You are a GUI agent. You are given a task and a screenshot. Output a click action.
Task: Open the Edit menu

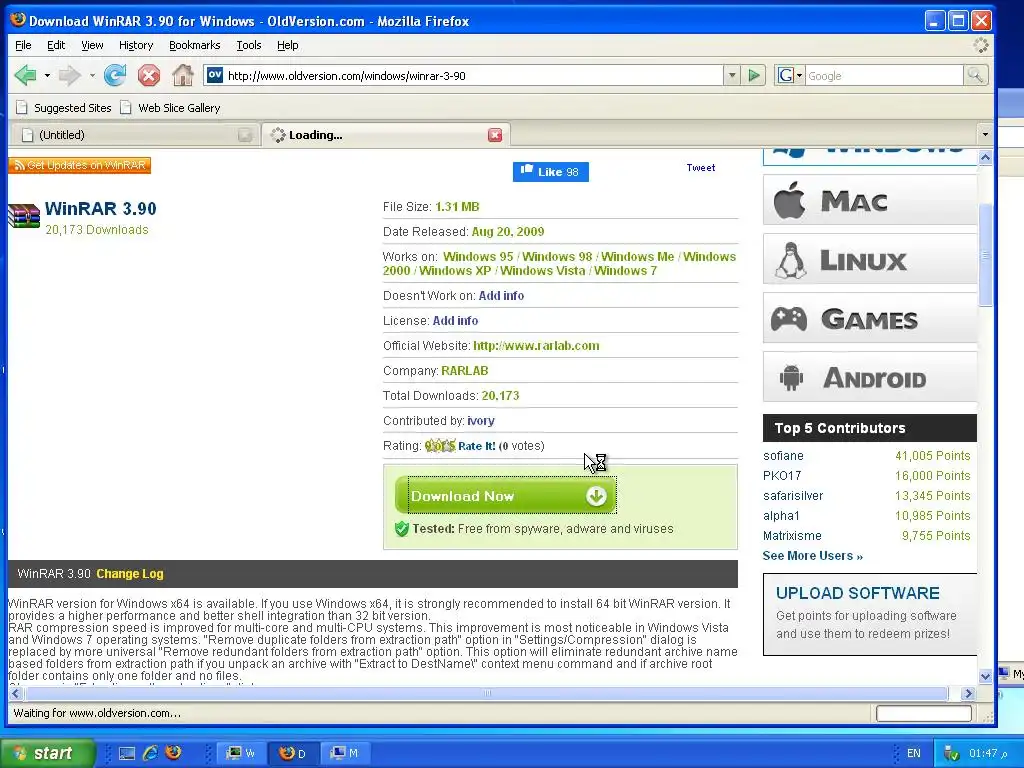pos(56,45)
